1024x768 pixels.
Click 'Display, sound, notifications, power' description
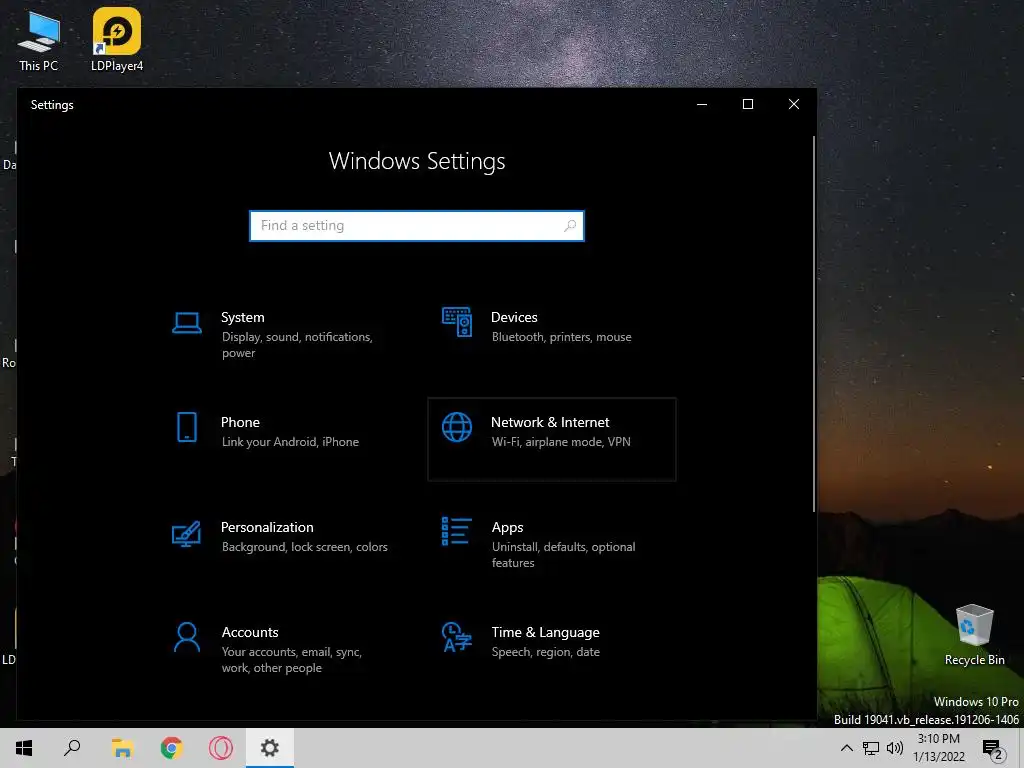297,345
